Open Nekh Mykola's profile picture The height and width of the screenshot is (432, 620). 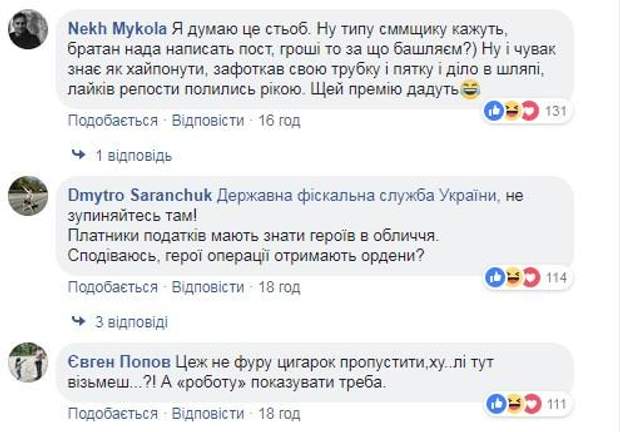tap(27, 28)
